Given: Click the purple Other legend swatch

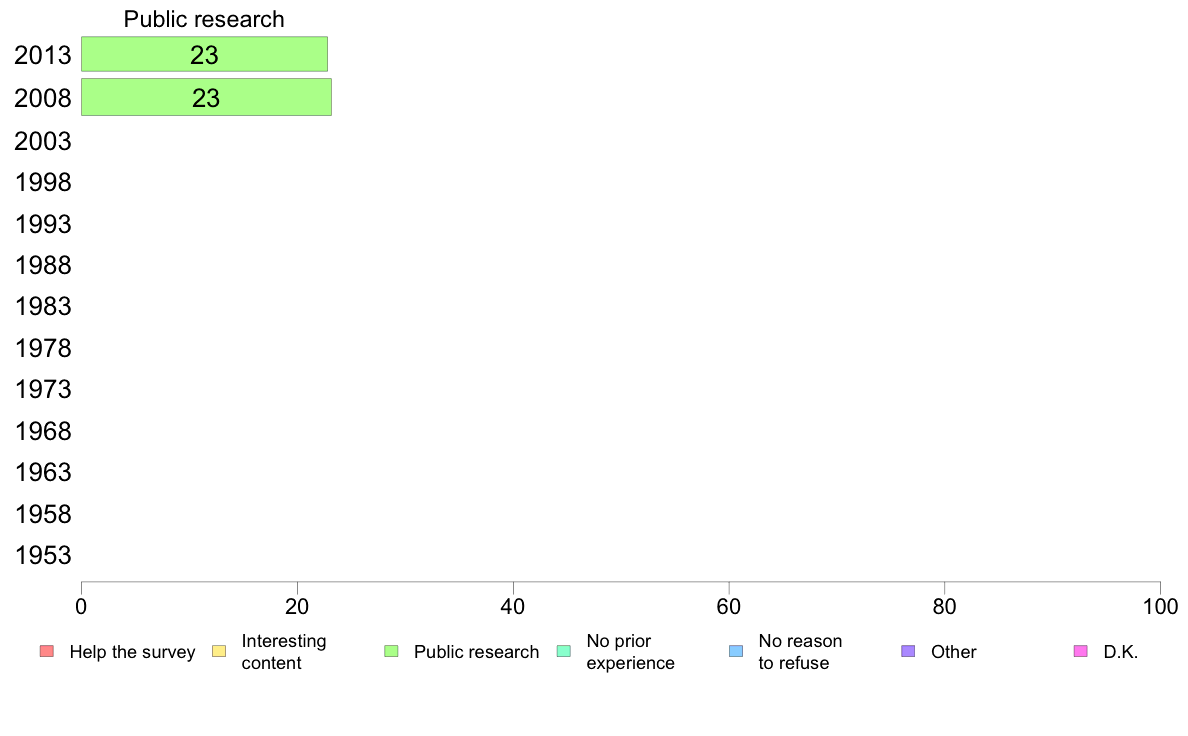Looking at the screenshot, I should coord(908,651).
